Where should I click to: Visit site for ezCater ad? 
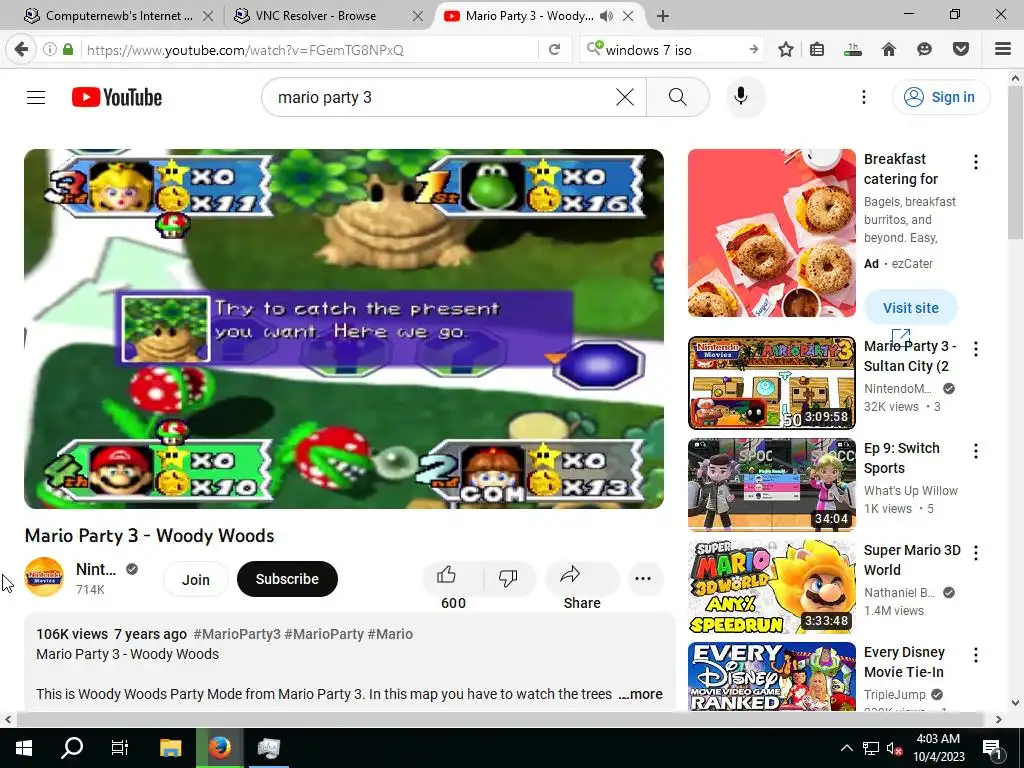coord(910,308)
